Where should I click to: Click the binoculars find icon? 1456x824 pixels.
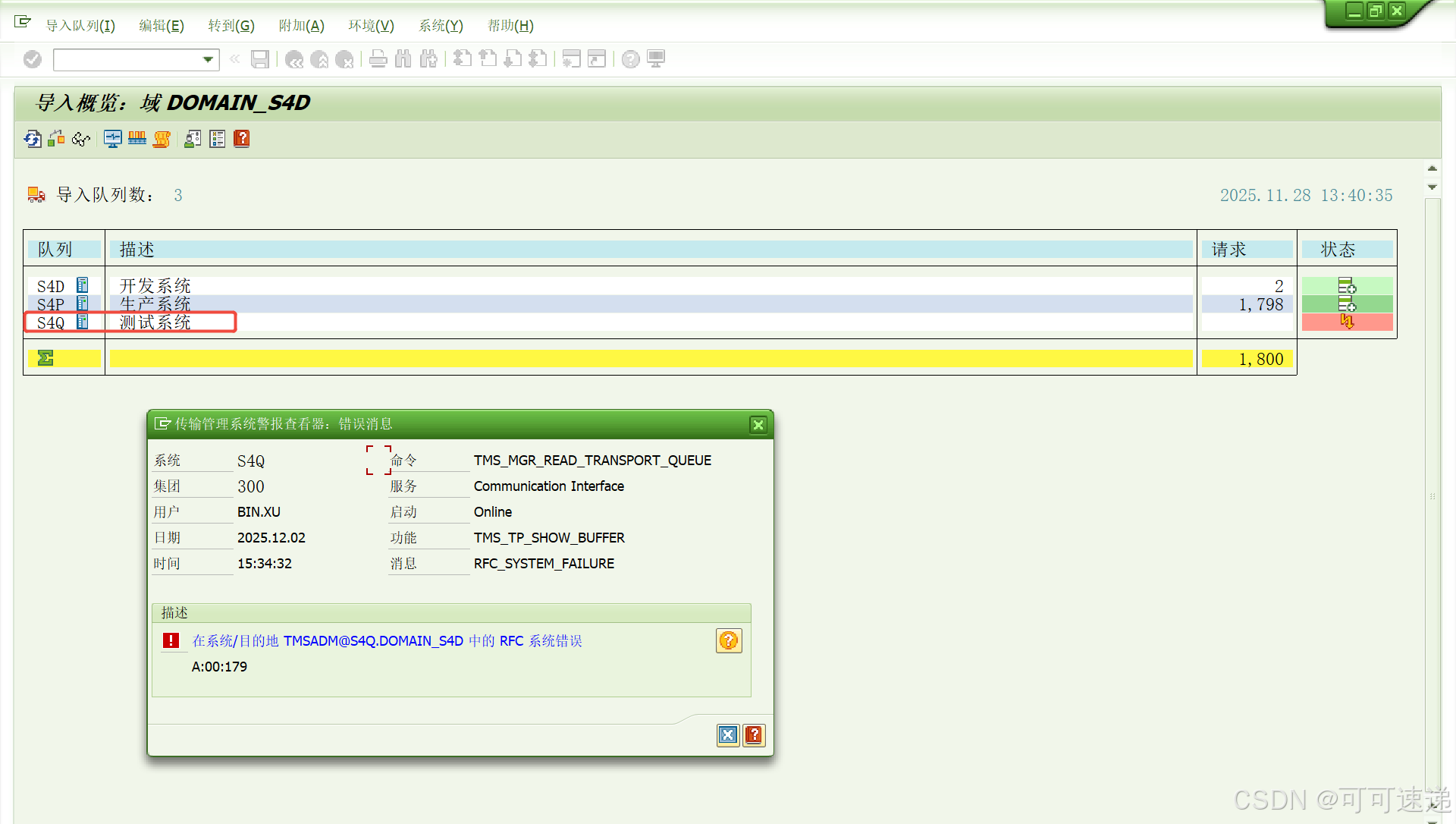click(403, 59)
